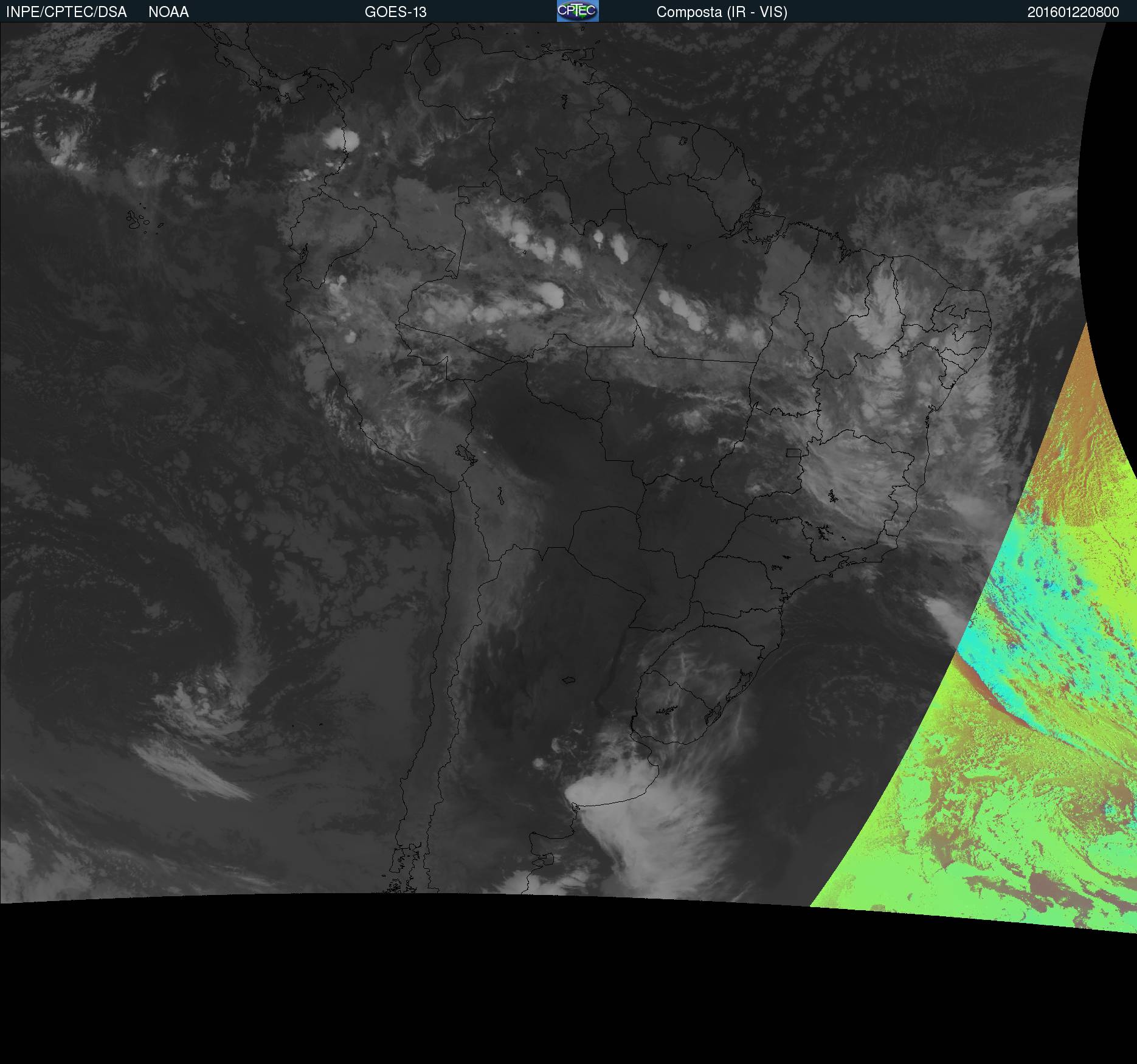Screen dimensions: 1137x1064
Task: Click the 201601220800 timestamp
Action: [x=1073, y=12]
